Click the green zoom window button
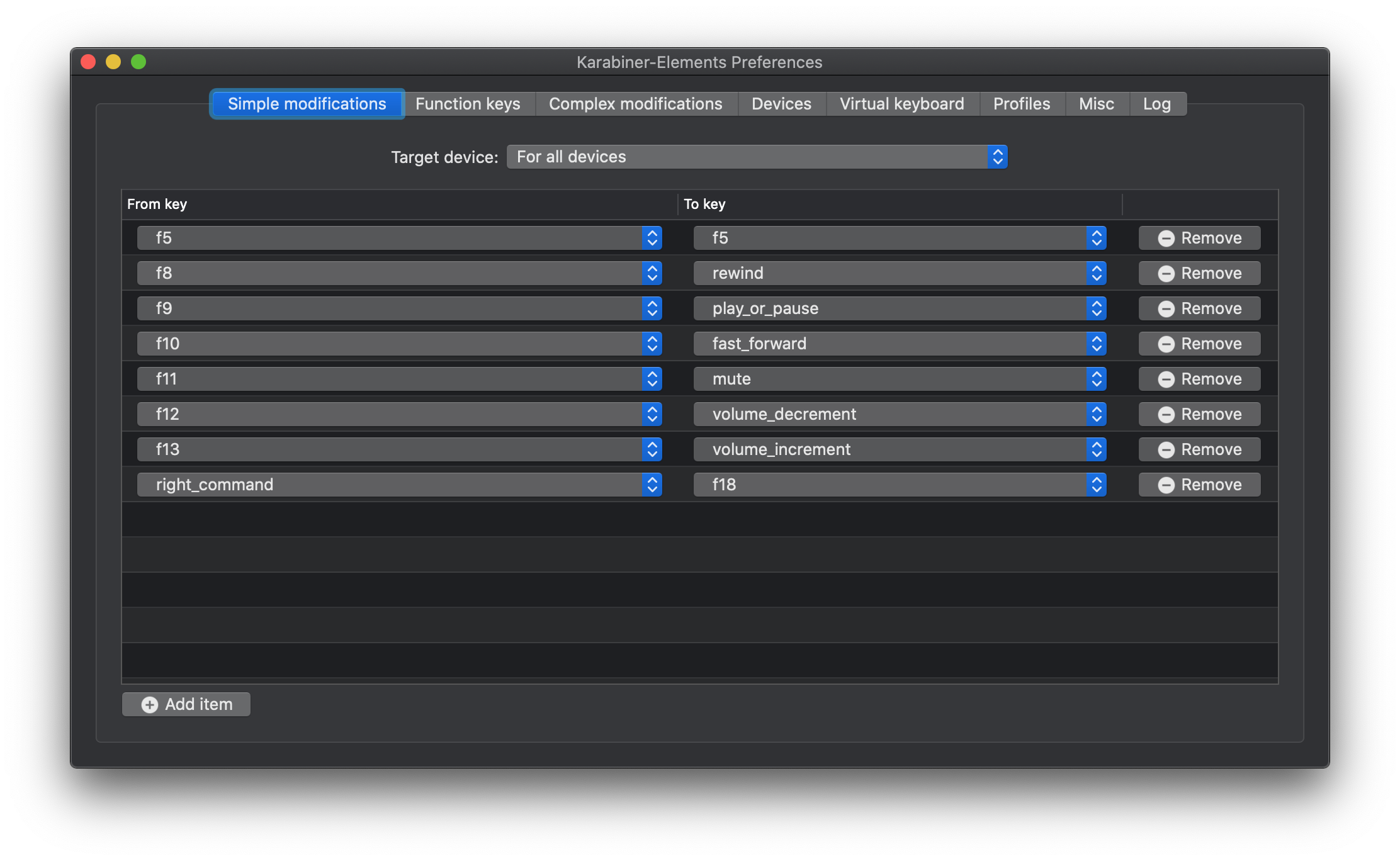The width and height of the screenshot is (1400, 861). click(x=138, y=62)
